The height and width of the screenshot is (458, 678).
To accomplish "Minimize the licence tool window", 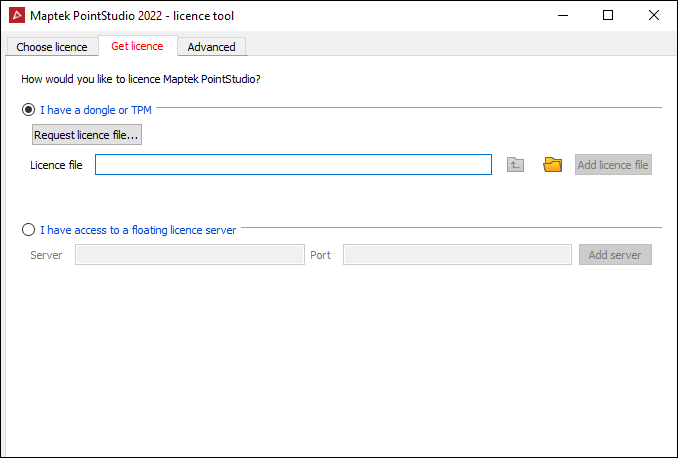I will coord(562,16).
